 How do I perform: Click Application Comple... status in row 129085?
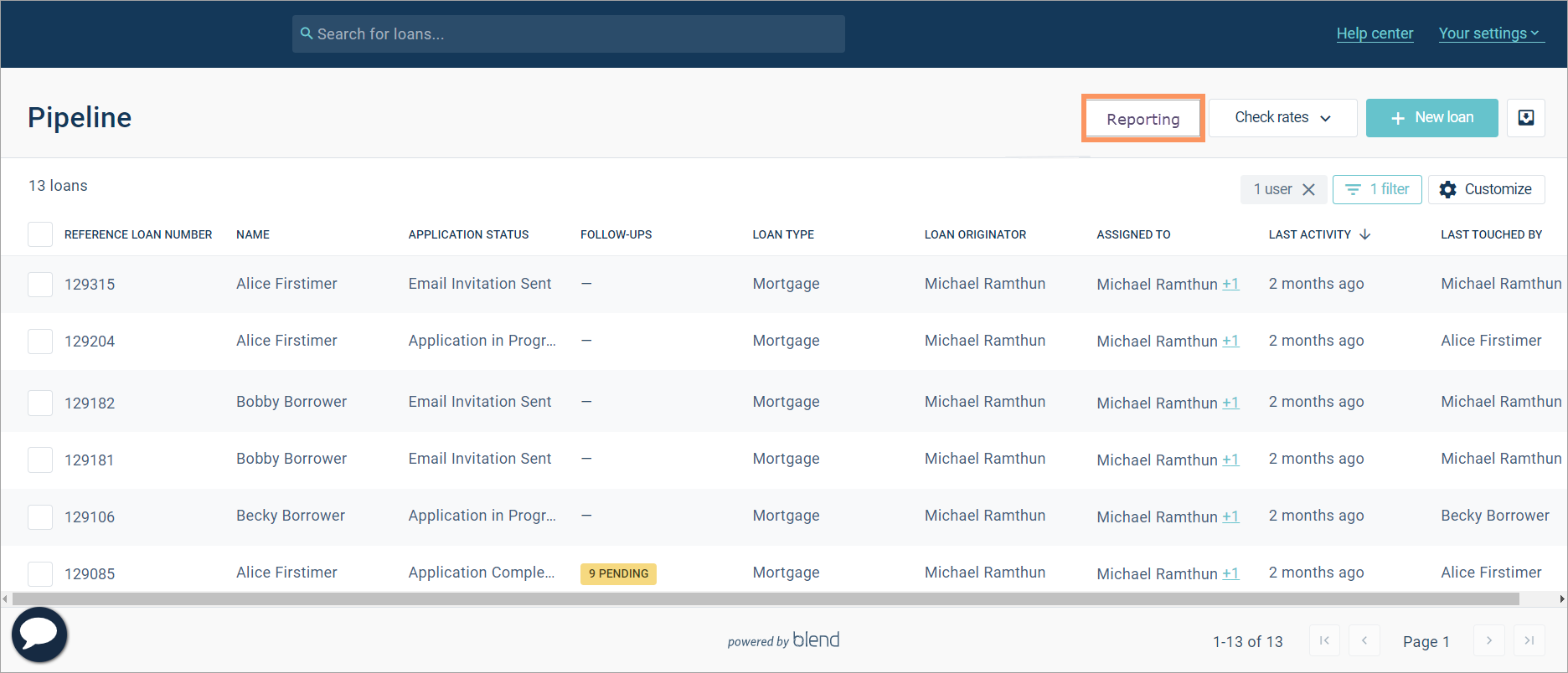482,573
